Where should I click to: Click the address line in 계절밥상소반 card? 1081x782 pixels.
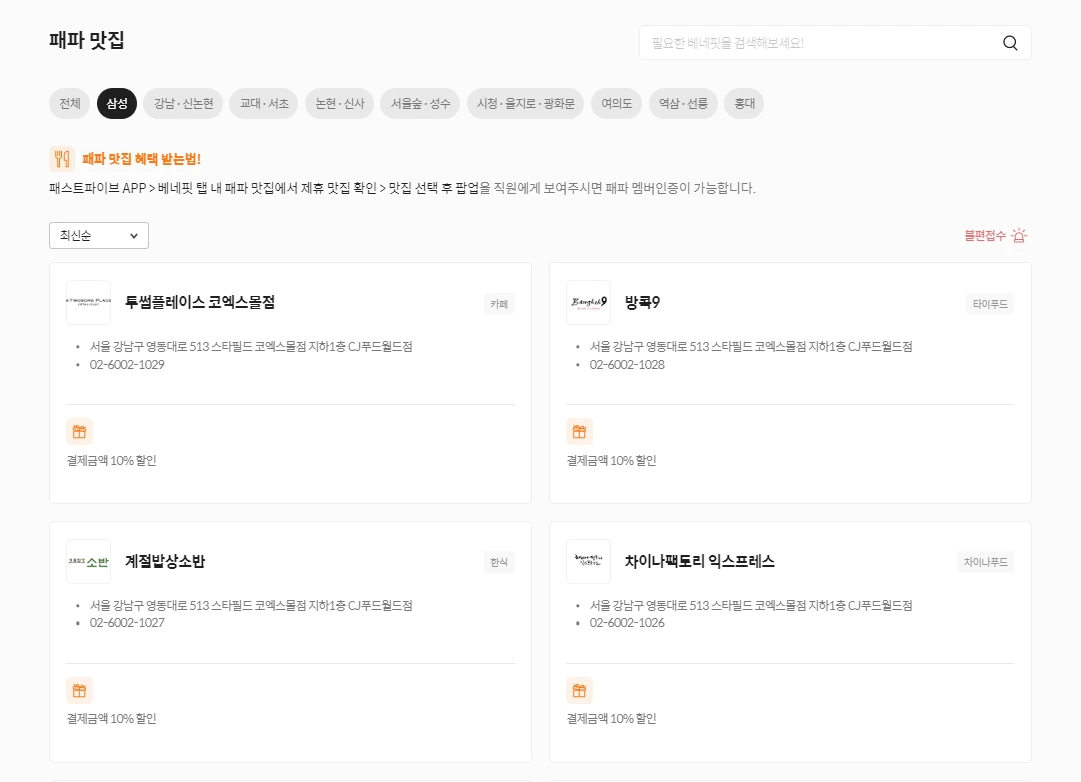click(x=251, y=605)
